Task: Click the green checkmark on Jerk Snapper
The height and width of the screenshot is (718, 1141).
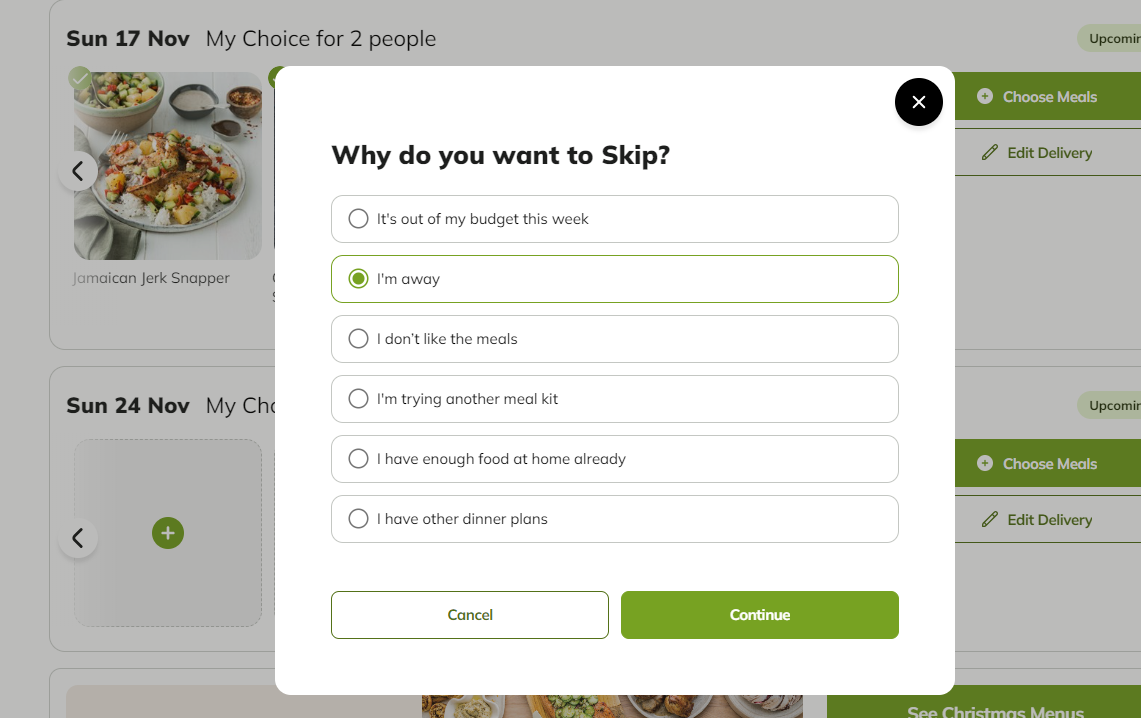Action: click(x=80, y=78)
